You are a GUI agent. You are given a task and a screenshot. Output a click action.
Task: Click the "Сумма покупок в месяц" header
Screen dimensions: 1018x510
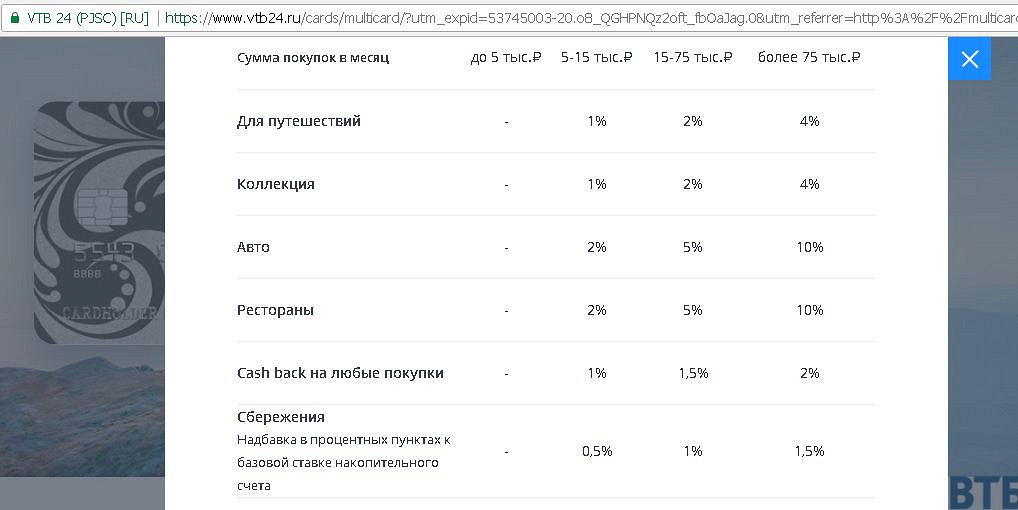(x=313, y=57)
